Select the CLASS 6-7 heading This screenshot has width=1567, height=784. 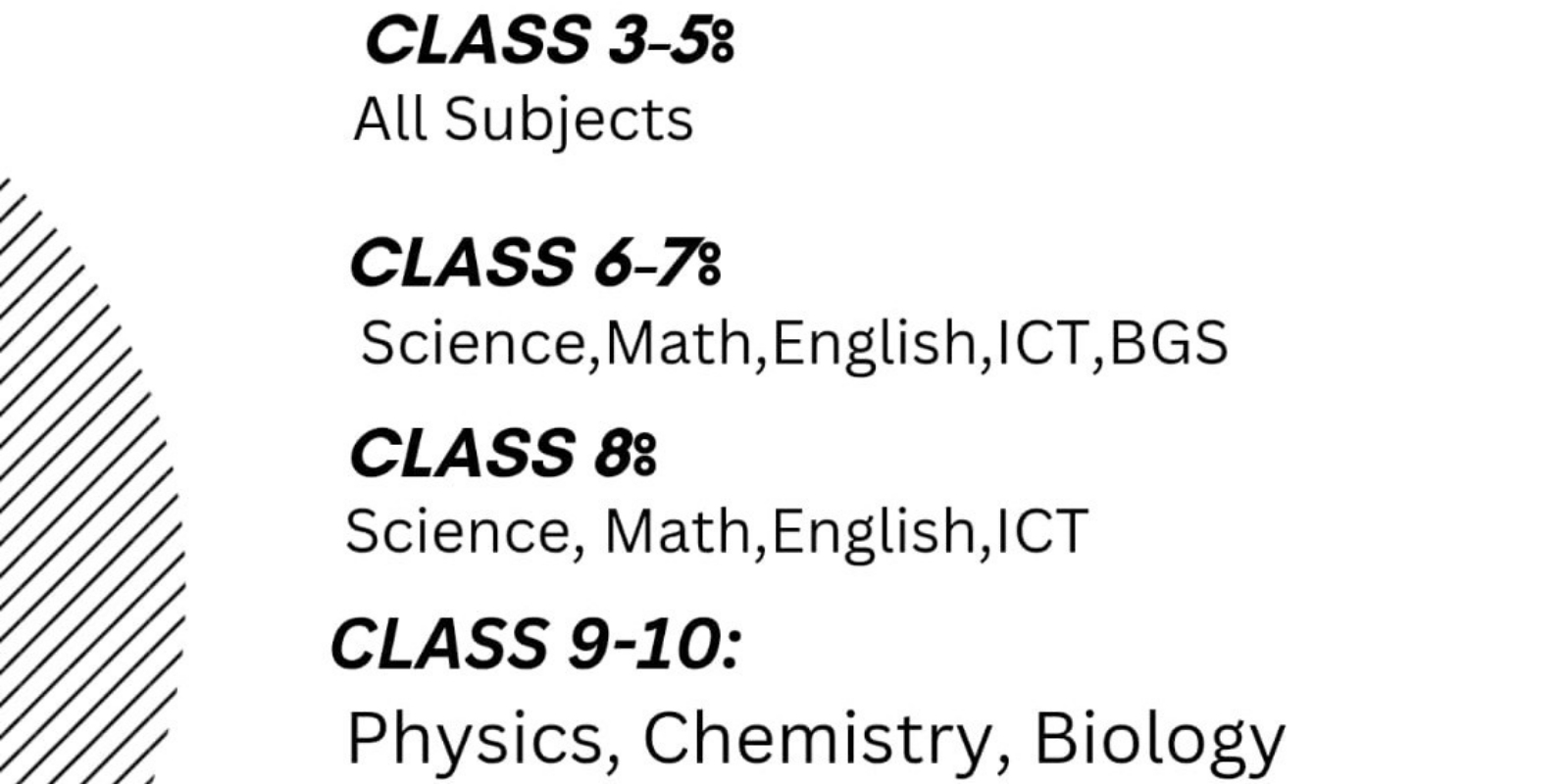point(534,265)
